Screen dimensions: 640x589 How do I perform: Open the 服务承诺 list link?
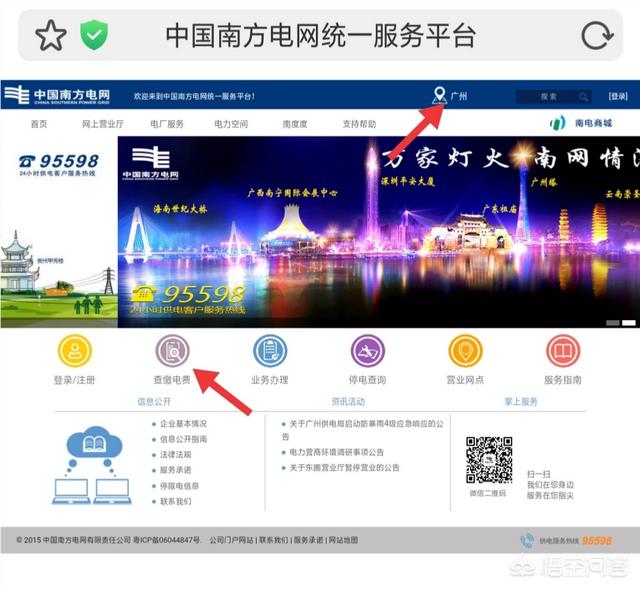point(176,470)
